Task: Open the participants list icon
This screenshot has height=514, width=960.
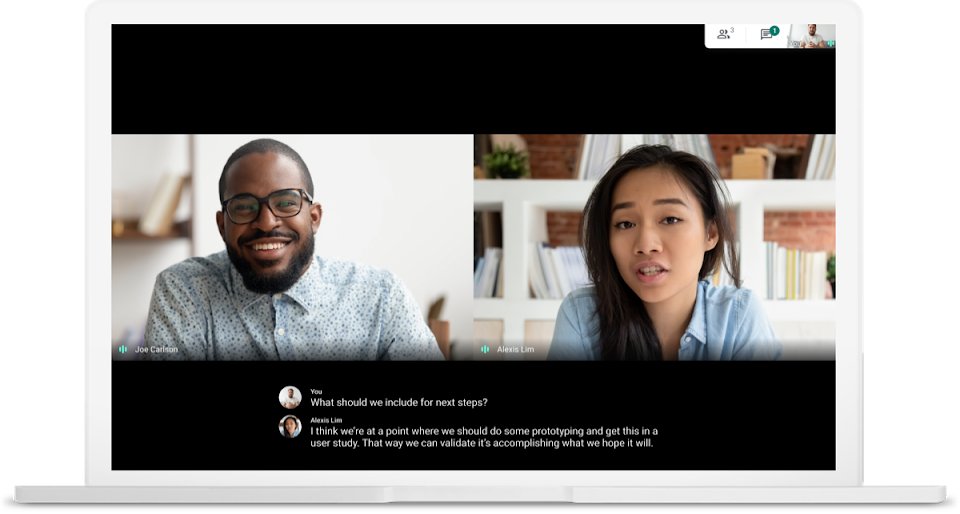Action: pyautogui.click(x=722, y=34)
